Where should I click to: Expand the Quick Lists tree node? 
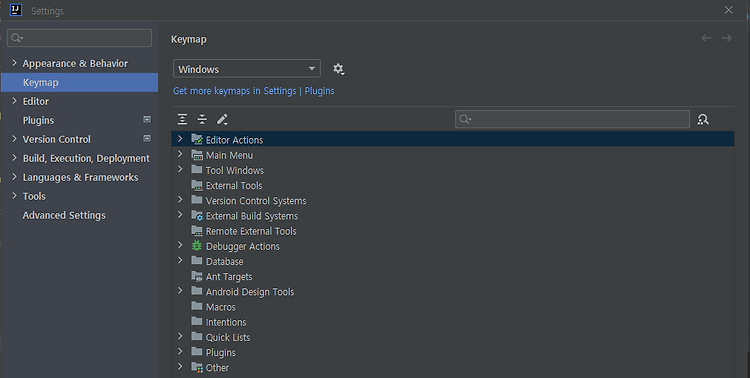click(x=180, y=336)
